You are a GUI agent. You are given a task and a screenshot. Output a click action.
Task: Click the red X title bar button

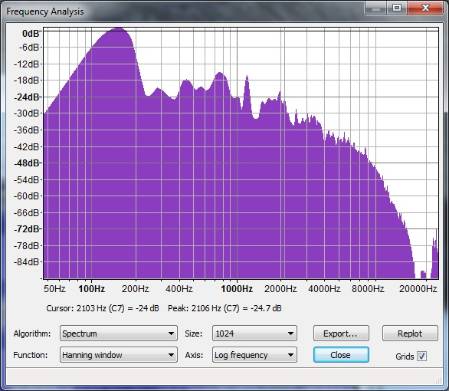coord(425,8)
